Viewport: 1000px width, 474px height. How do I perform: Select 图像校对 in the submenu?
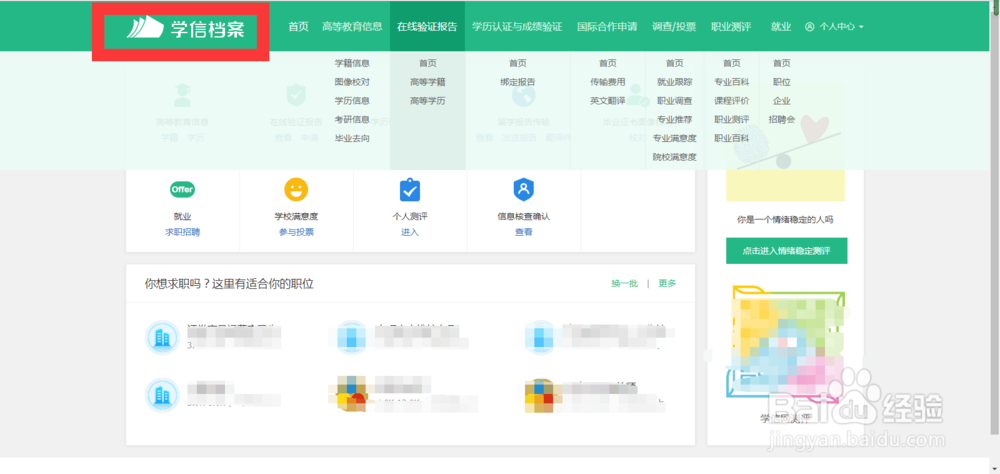click(352, 82)
